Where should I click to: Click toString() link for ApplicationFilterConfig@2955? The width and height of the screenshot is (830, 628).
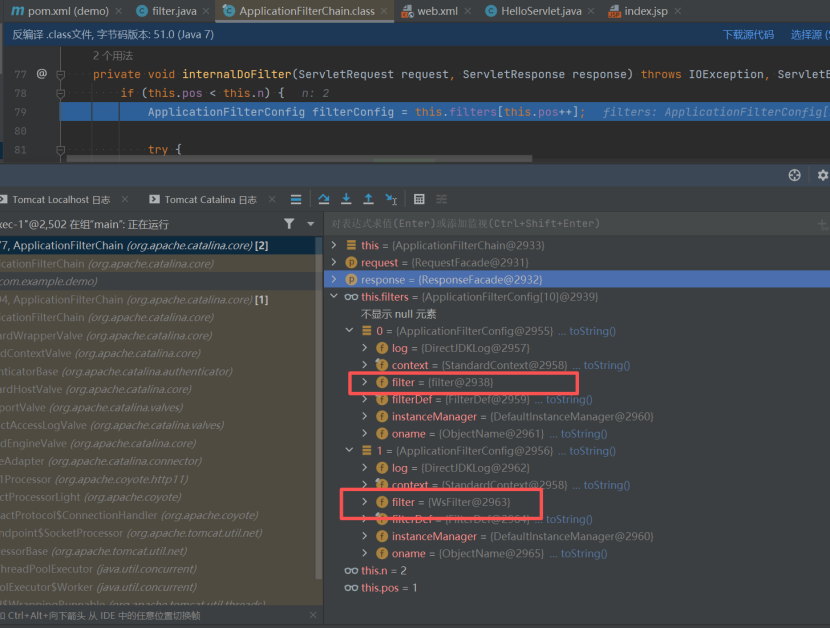(x=592, y=331)
